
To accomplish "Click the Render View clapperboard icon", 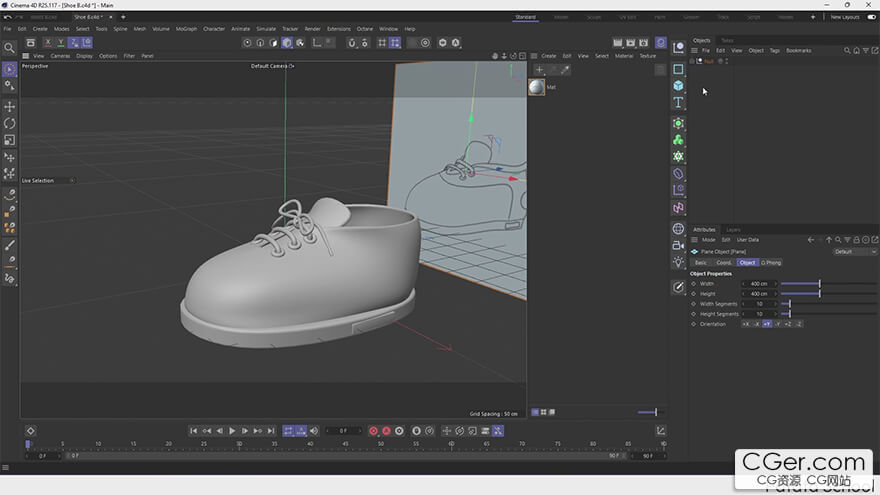I will [x=617, y=43].
